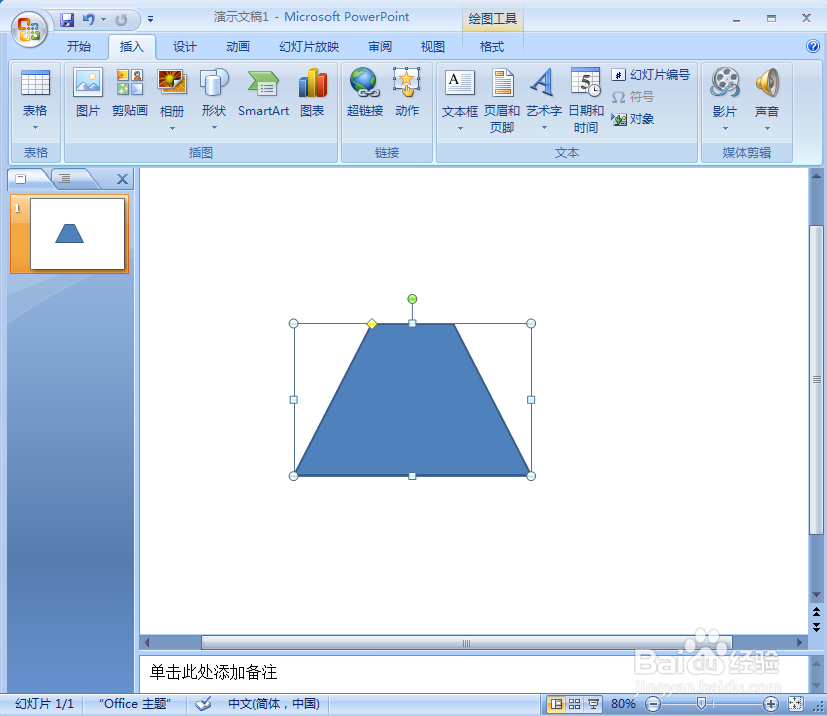Image resolution: width=827 pixels, height=716 pixels.
Task: Assign an action with 动作
Action: (407, 93)
